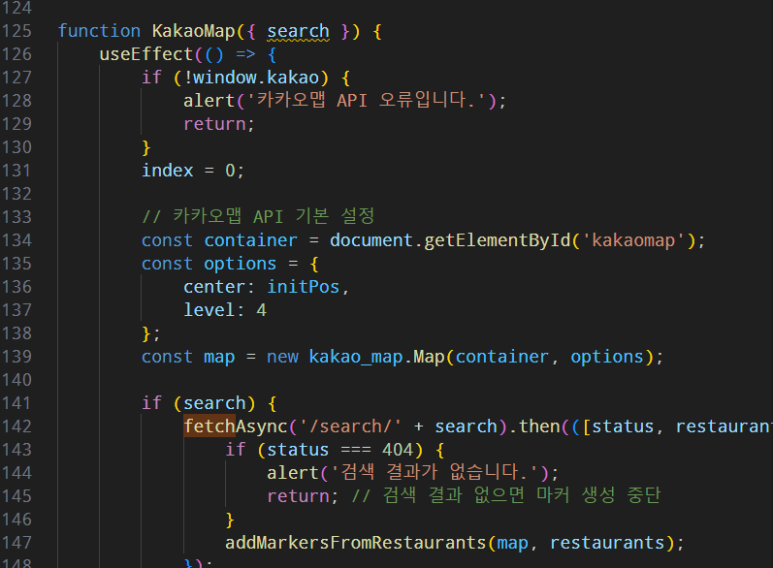773x568 pixels.
Task: Click the restaurants argument on line 147
Action: pyautogui.click(x=607, y=543)
